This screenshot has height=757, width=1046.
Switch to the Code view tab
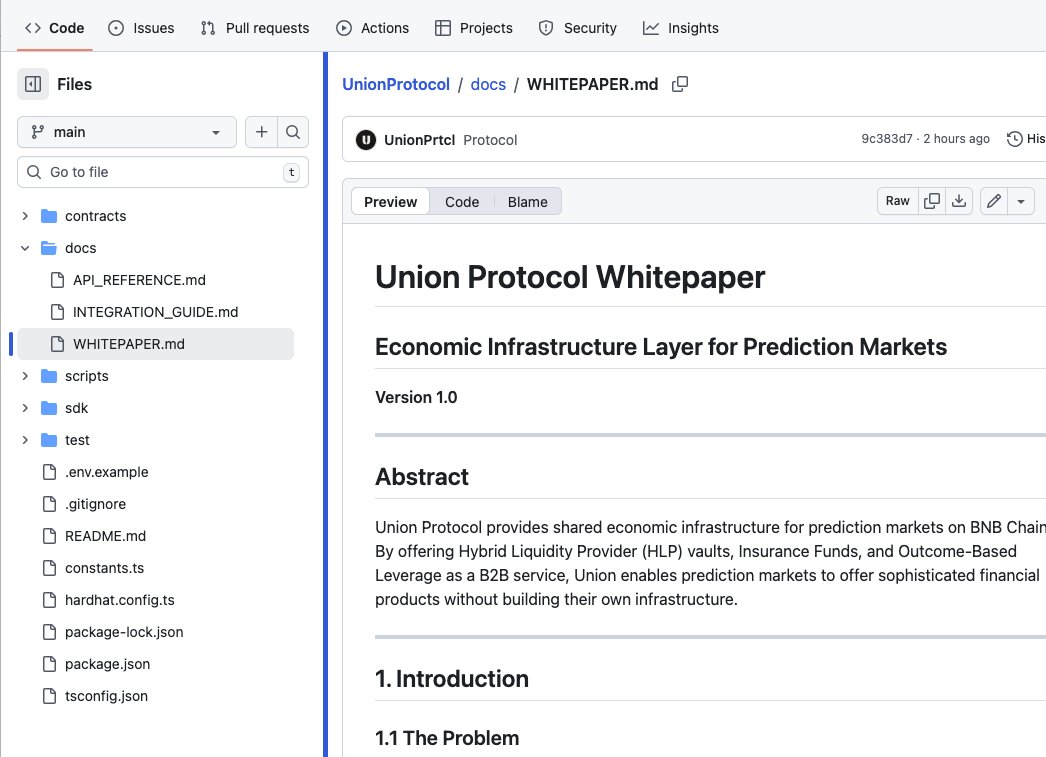[462, 201]
